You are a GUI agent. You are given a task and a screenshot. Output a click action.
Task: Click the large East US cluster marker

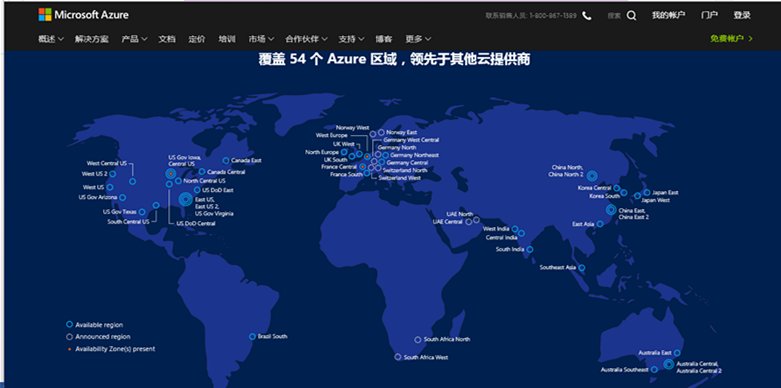tap(185, 200)
